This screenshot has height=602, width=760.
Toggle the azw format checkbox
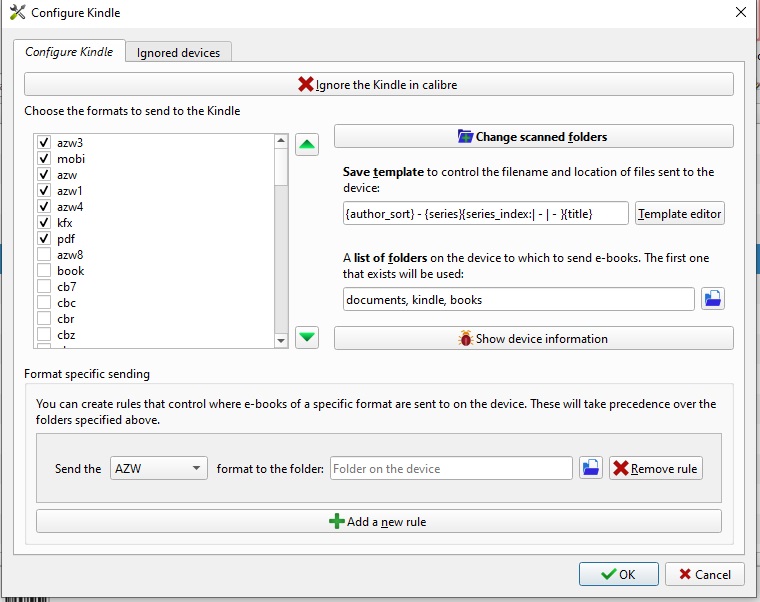pos(44,174)
